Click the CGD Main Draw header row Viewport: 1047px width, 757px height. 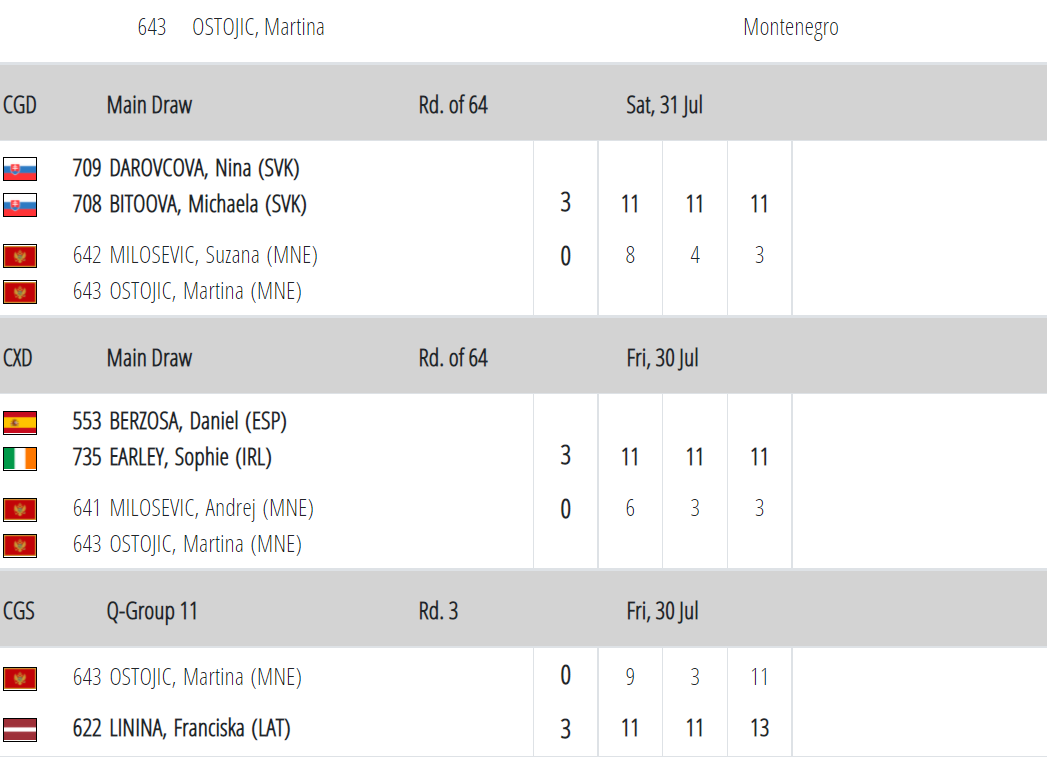coord(149,105)
